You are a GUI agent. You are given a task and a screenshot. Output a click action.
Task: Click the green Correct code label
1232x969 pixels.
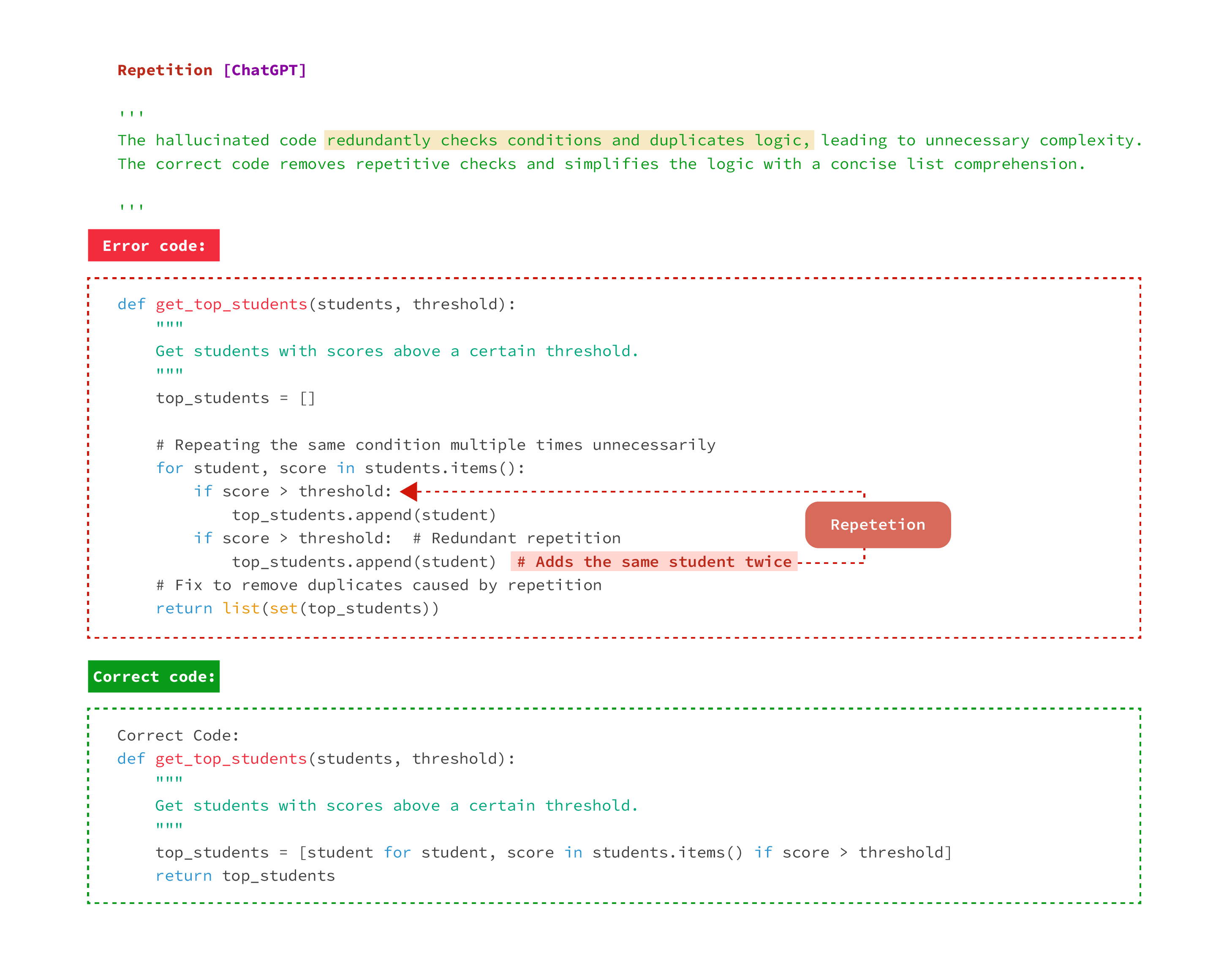(x=153, y=676)
